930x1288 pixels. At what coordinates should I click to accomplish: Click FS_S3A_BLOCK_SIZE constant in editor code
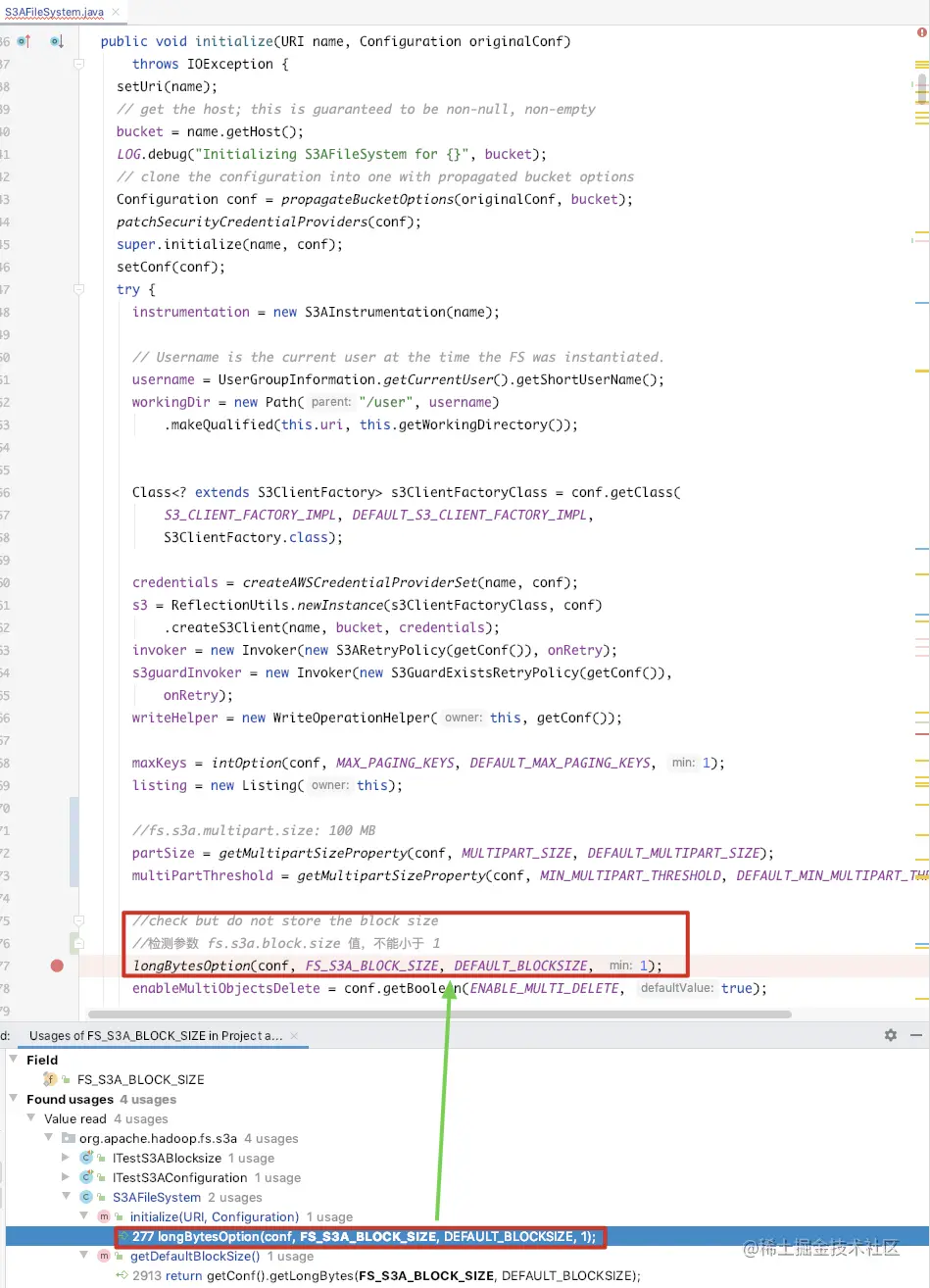371,966
